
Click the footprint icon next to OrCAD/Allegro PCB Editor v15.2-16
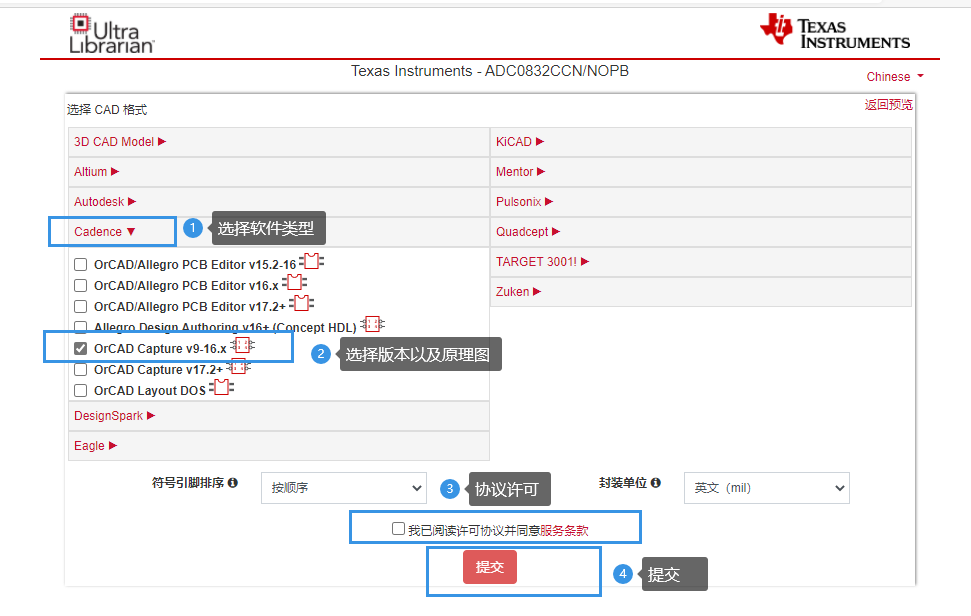click(310, 260)
